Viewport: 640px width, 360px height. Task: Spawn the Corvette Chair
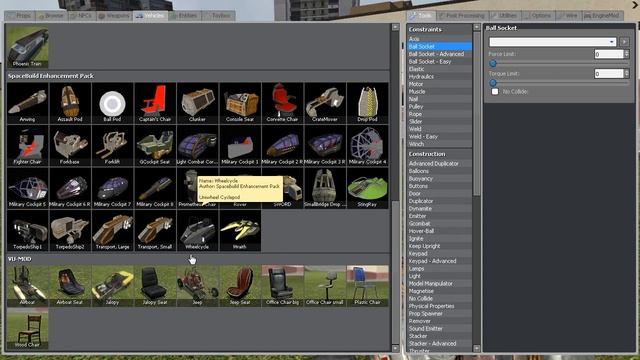[282, 103]
